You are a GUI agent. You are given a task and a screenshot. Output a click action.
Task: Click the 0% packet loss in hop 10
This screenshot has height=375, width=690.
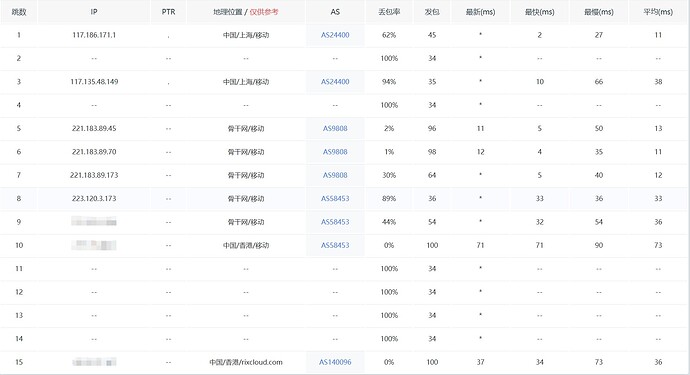[389, 245]
